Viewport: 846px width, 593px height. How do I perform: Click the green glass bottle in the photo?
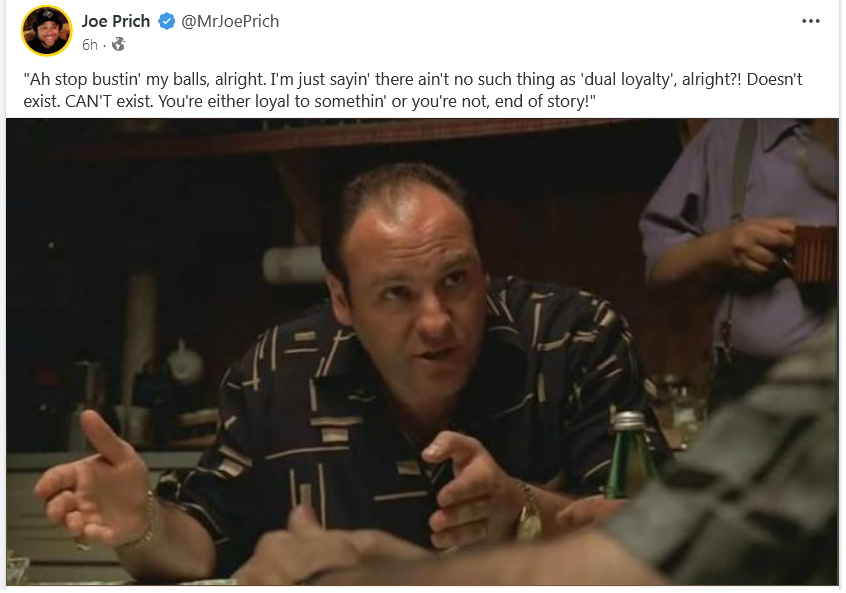coord(627,455)
